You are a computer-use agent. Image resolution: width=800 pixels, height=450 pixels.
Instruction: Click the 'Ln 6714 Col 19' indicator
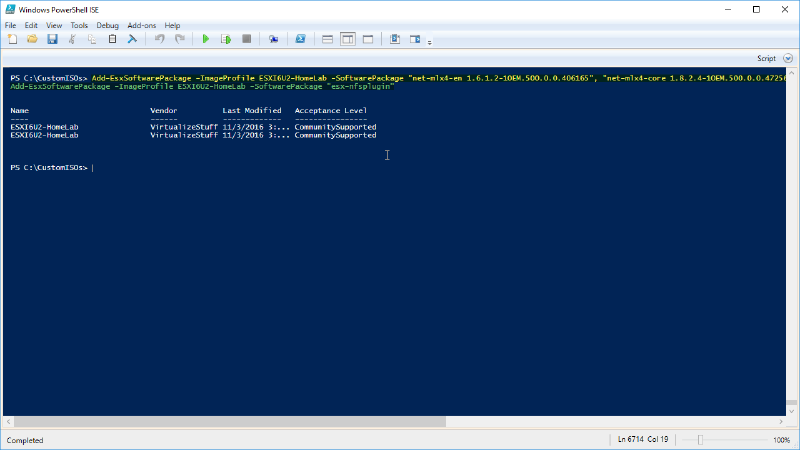point(643,439)
